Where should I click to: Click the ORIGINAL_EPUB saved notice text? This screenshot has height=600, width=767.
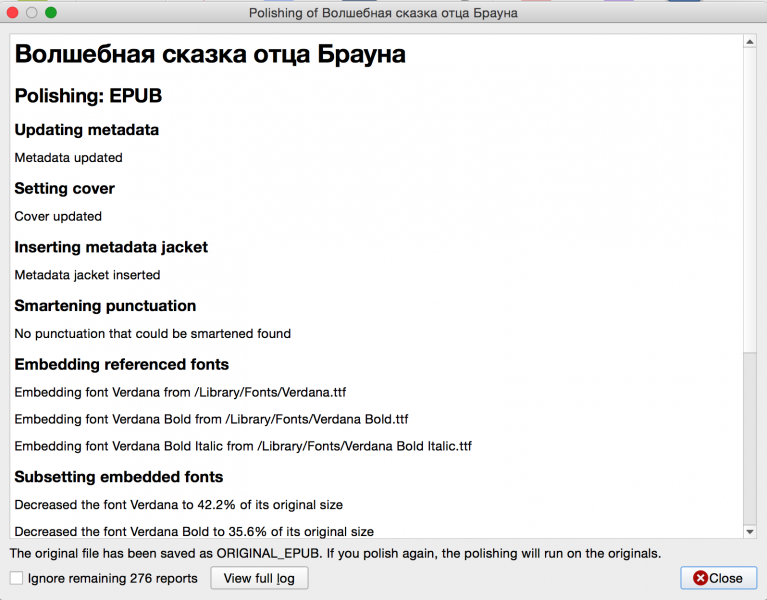[x=335, y=553]
